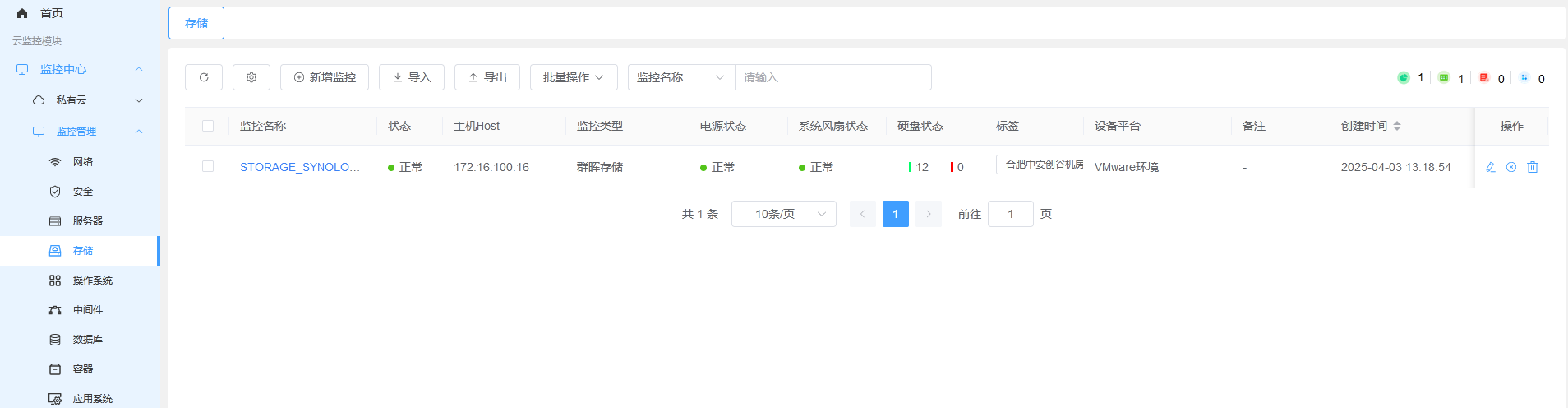This screenshot has height=408, width=1568.
Task: Click the 中间件 icon
Action: [x=55, y=310]
